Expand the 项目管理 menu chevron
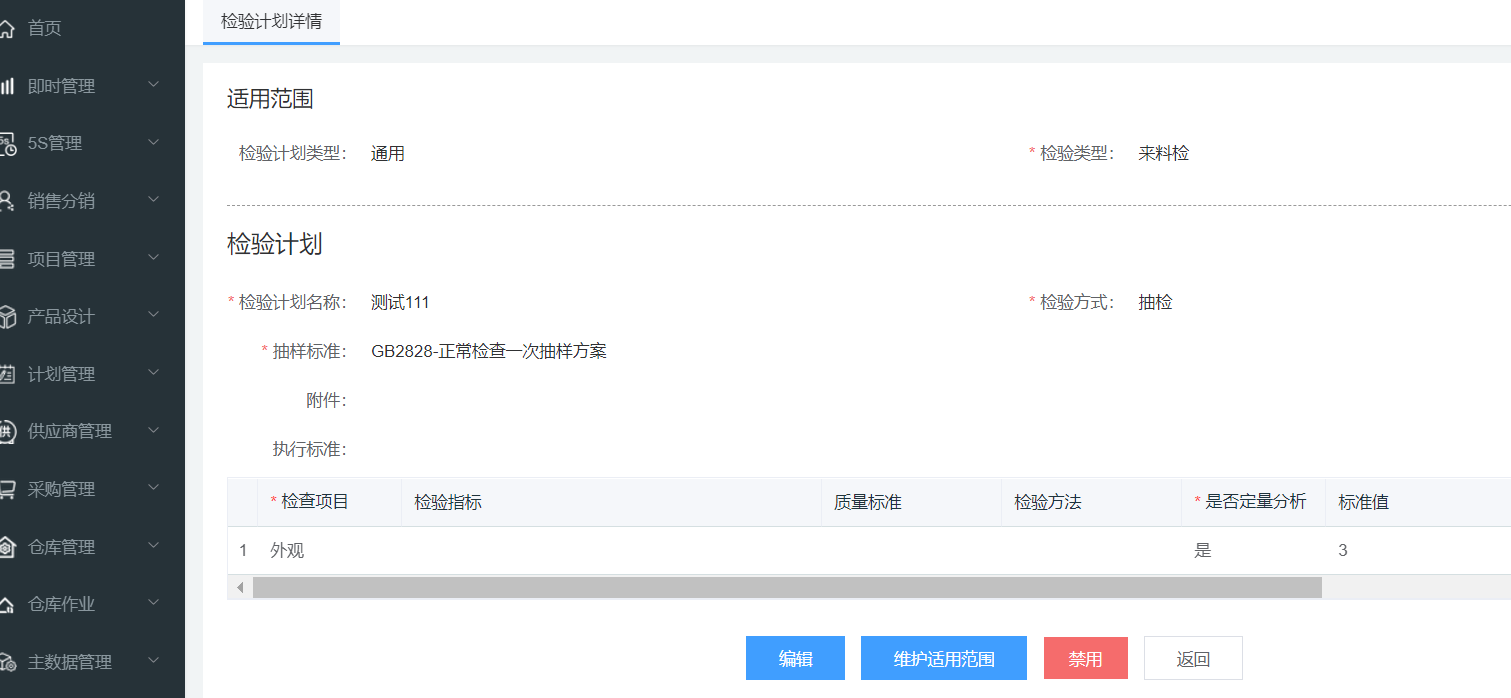The height and width of the screenshot is (698, 1511). tap(152, 258)
